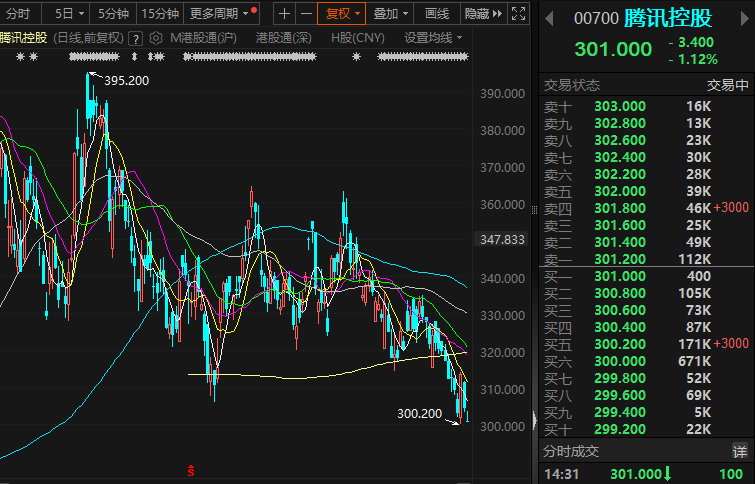Select 5分钟 period tab
Viewport: 755px width, 484px height.
(x=113, y=14)
